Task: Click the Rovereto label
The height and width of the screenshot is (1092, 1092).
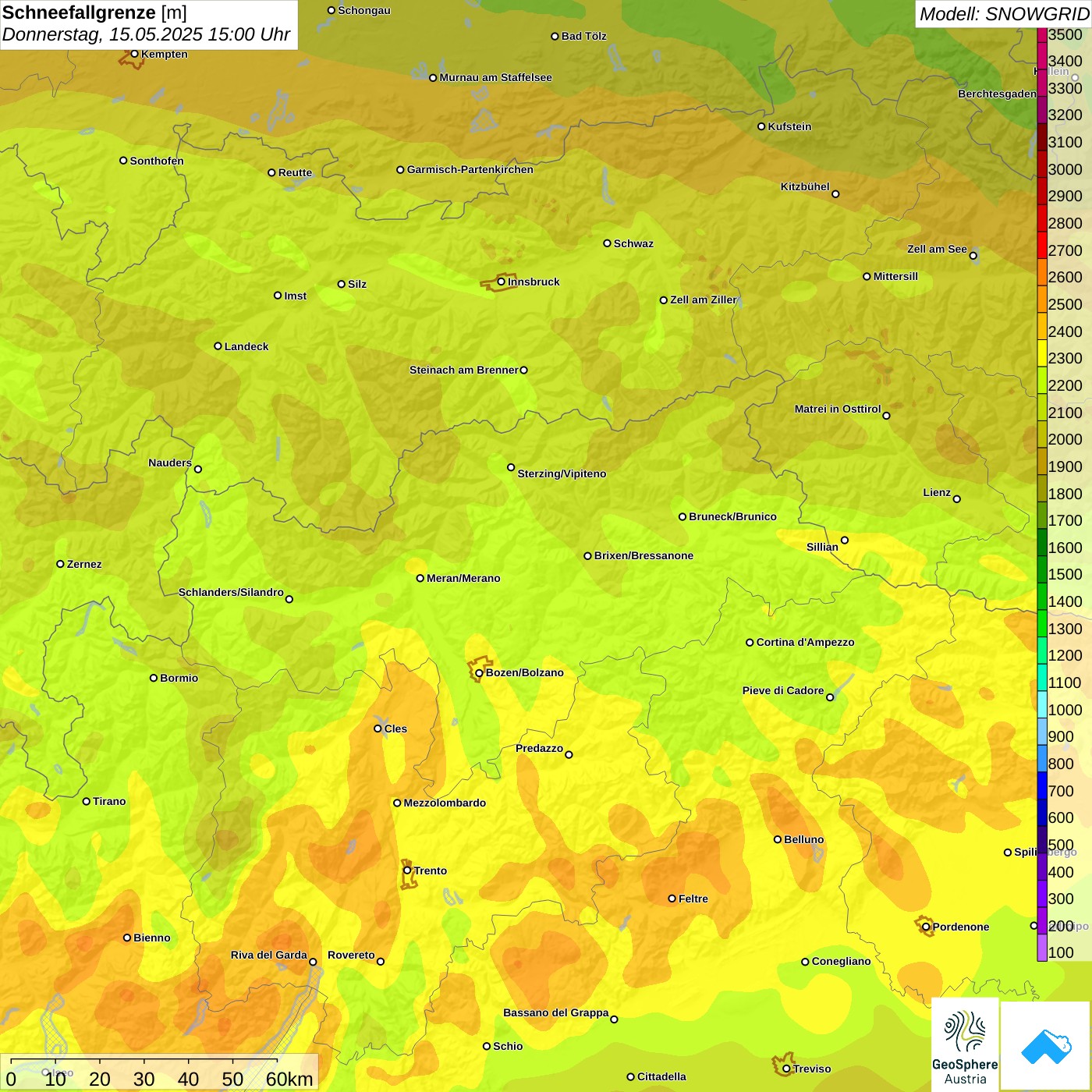Action: click(x=351, y=955)
